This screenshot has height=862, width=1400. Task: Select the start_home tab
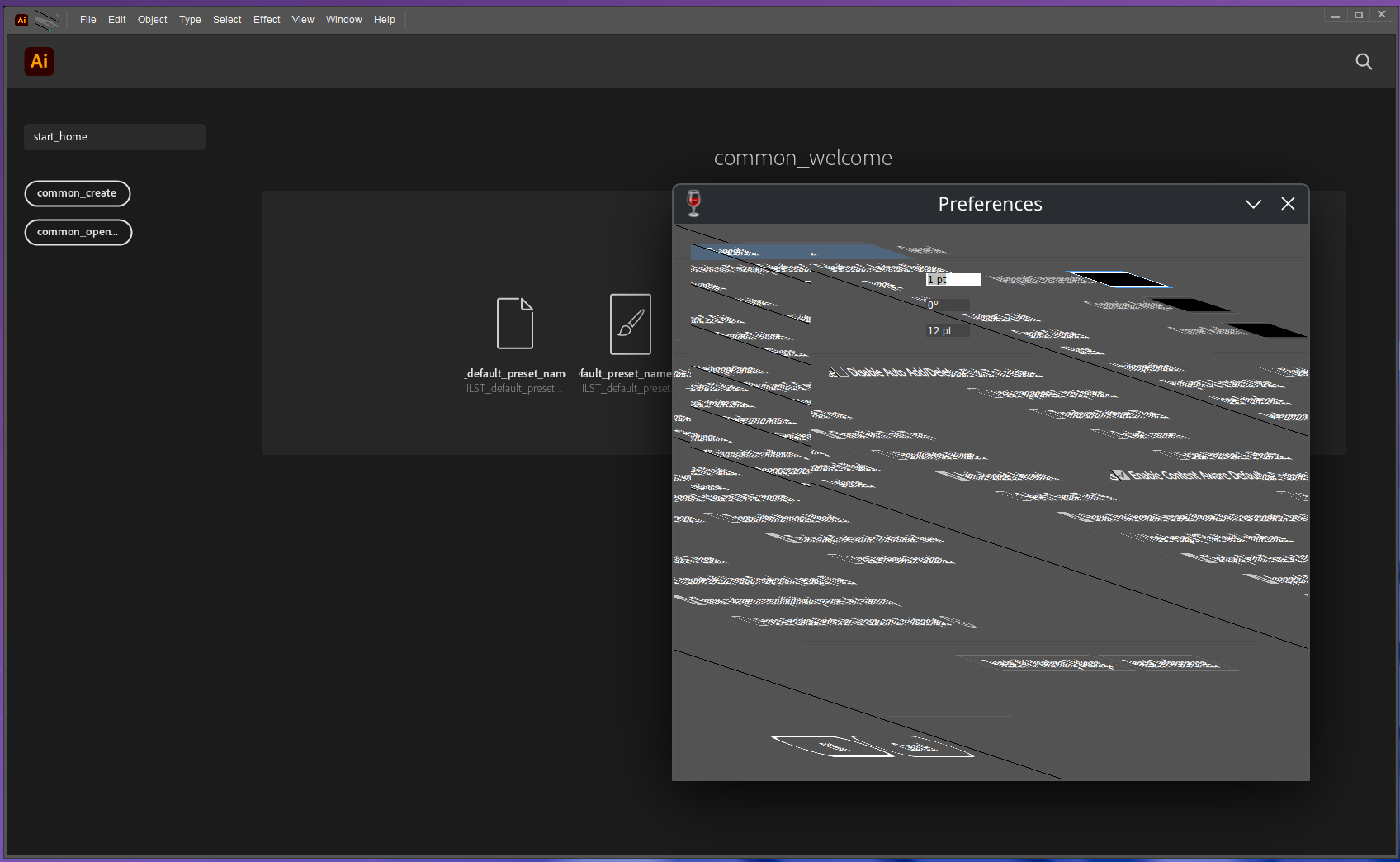click(115, 137)
